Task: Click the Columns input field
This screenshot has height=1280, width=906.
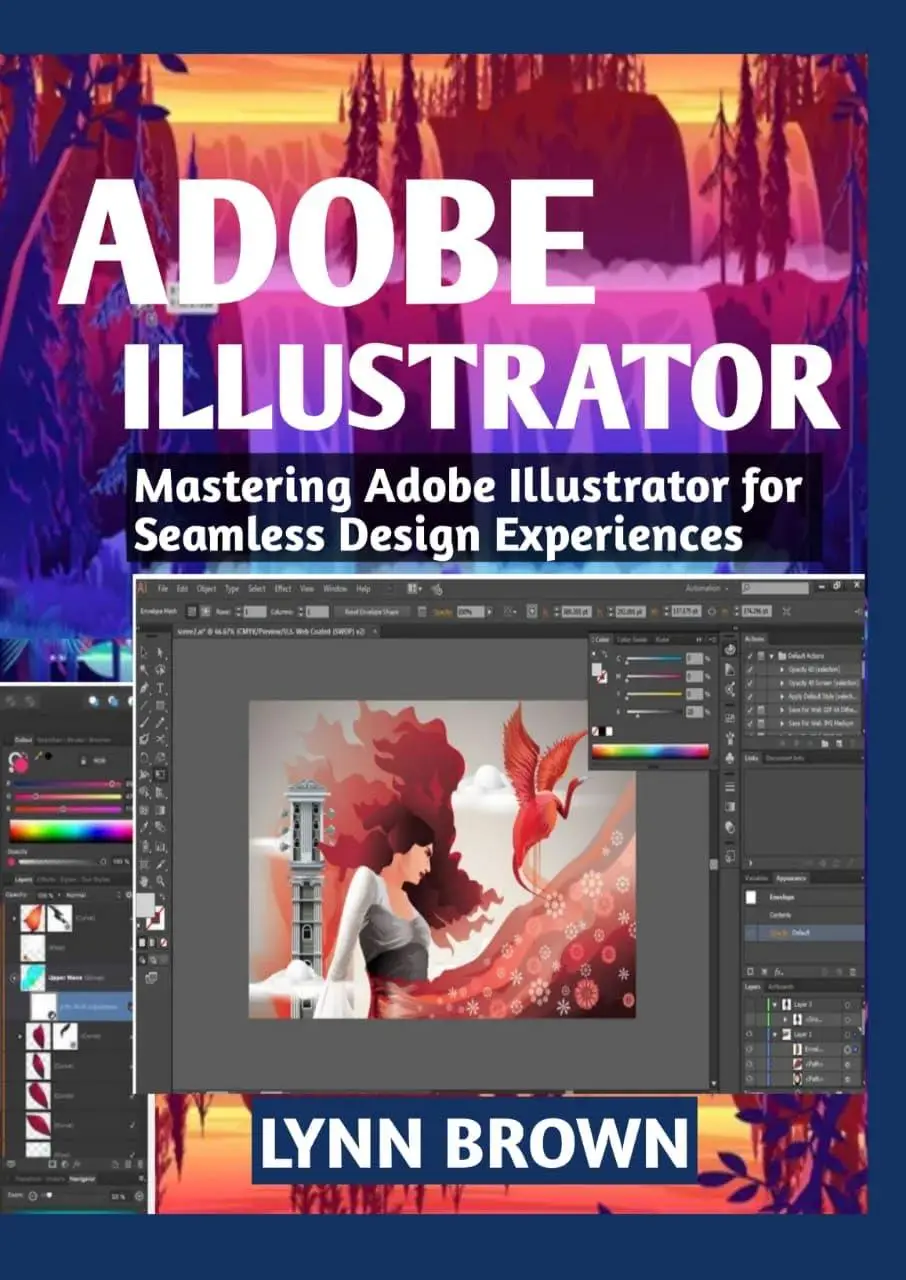Action: tap(316, 610)
